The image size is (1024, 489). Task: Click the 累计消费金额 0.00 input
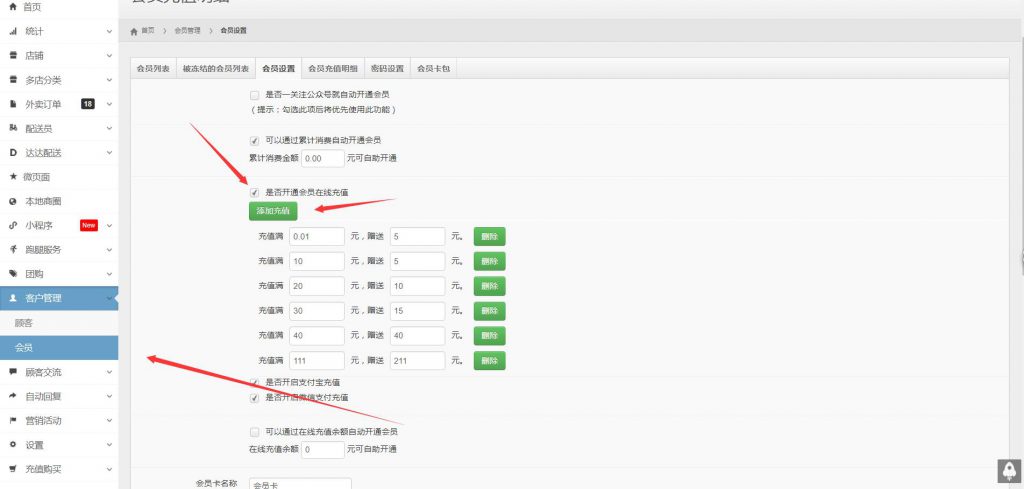[x=323, y=159]
